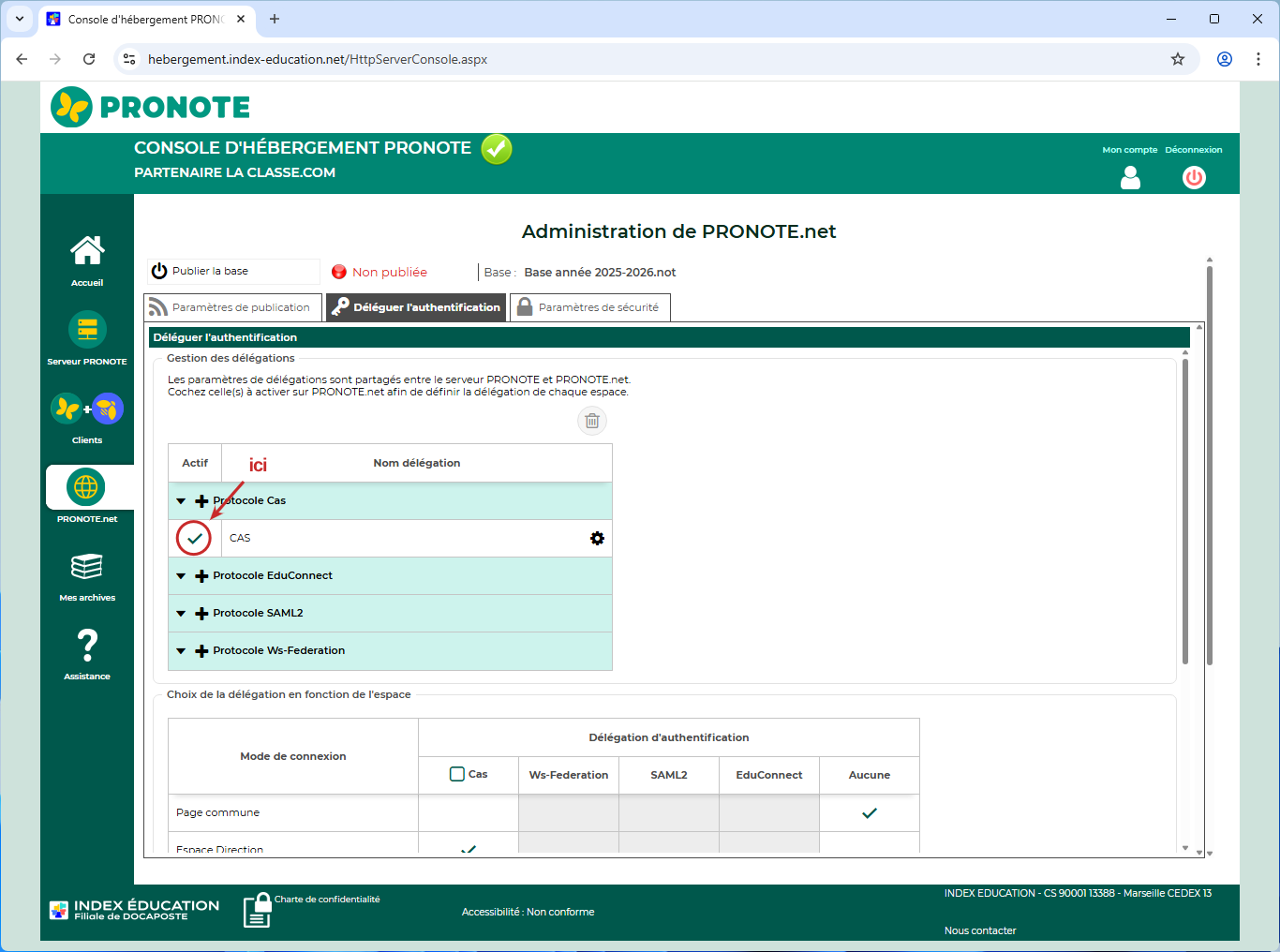1280x952 pixels.
Task: Click the green console status checkmark
Action: point(497,149)
